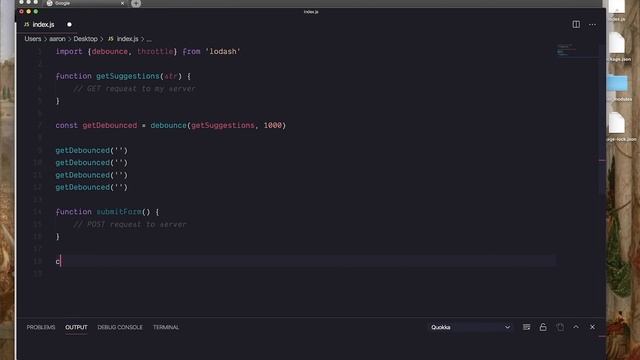Image resolution: width=640 pixels, height=360 pixels.
Task: Click aaron breadcrumb segment
Action: click(57, 39)
